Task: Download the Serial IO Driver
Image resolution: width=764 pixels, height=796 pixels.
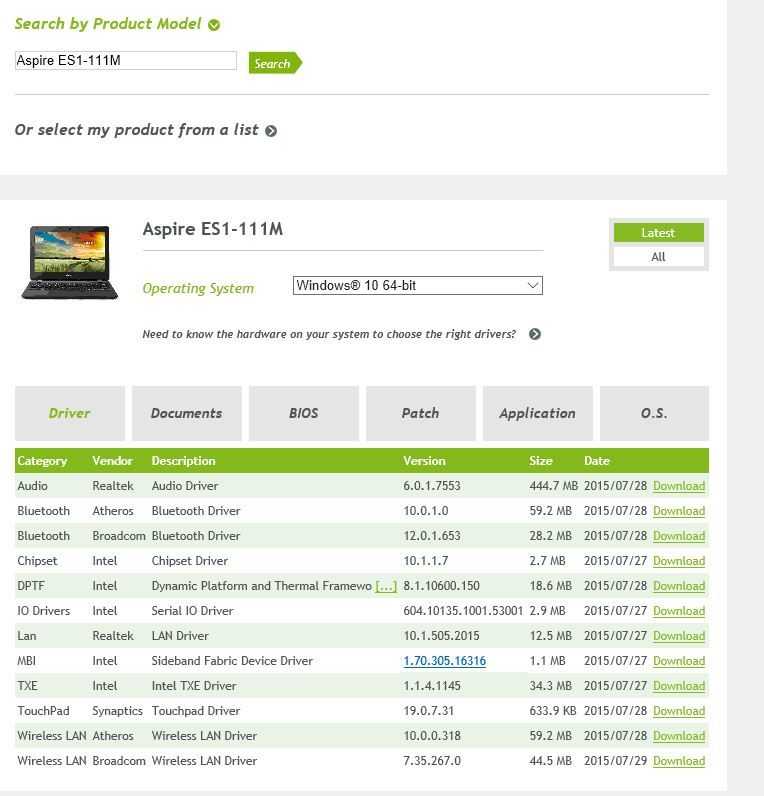Action: (x=679, y=611)
